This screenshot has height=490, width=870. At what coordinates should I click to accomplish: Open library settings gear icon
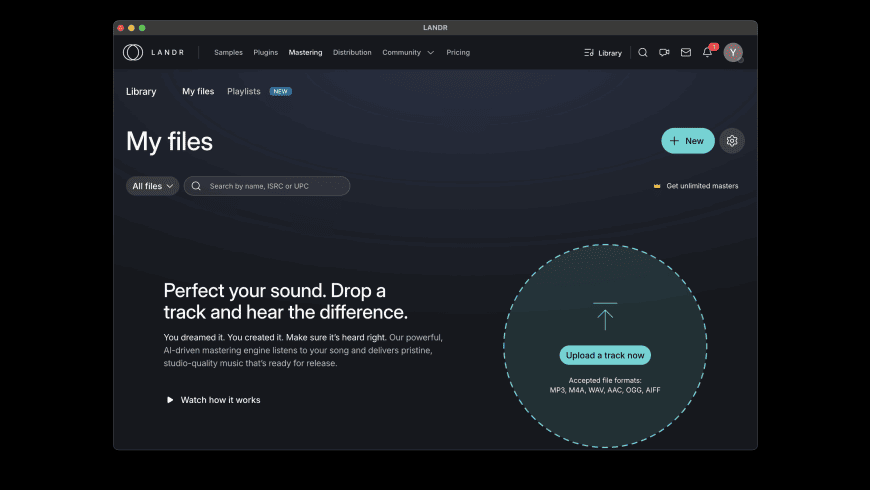732,141
